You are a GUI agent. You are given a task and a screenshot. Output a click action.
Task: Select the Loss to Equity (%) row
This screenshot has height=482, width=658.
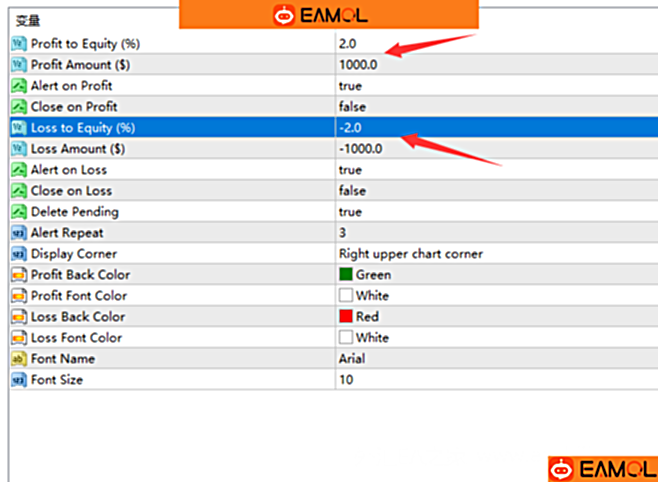point(82,128)
